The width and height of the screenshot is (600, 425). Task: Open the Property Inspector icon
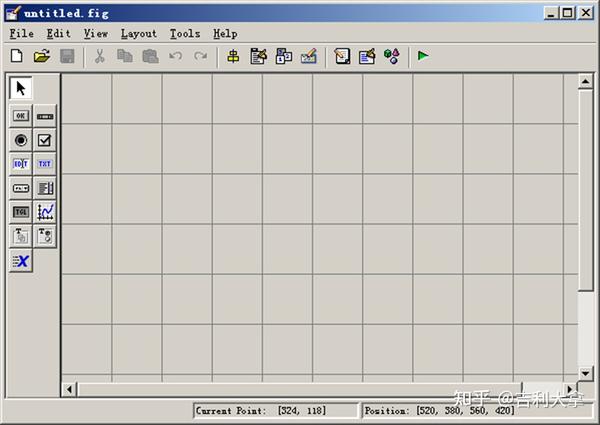tap(367, 56)
